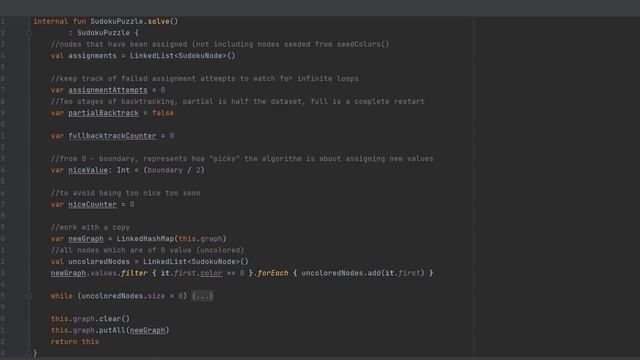Click the 'niceCounter' variable
This screenshot has width=640, height=360.
tap(92, 204)
